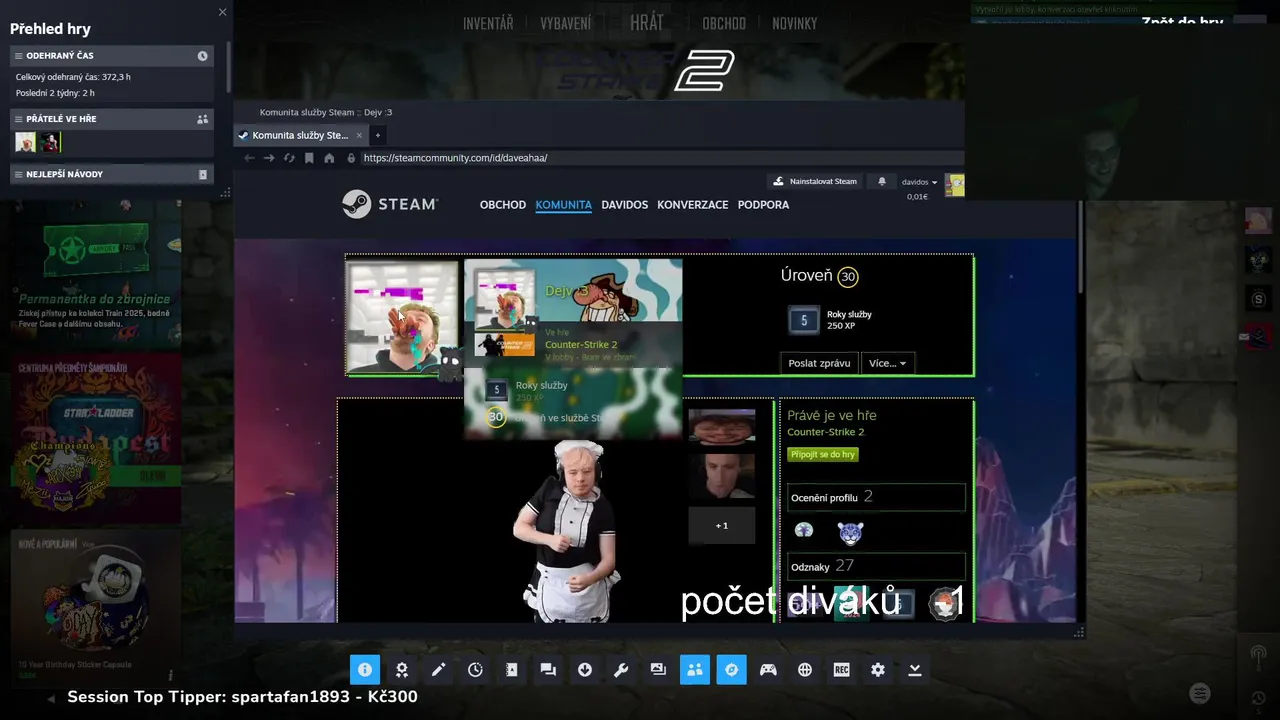Click the clock icon in overlay toolbar
Viewport: 1280px width, 720px height.
pos(475,670)
